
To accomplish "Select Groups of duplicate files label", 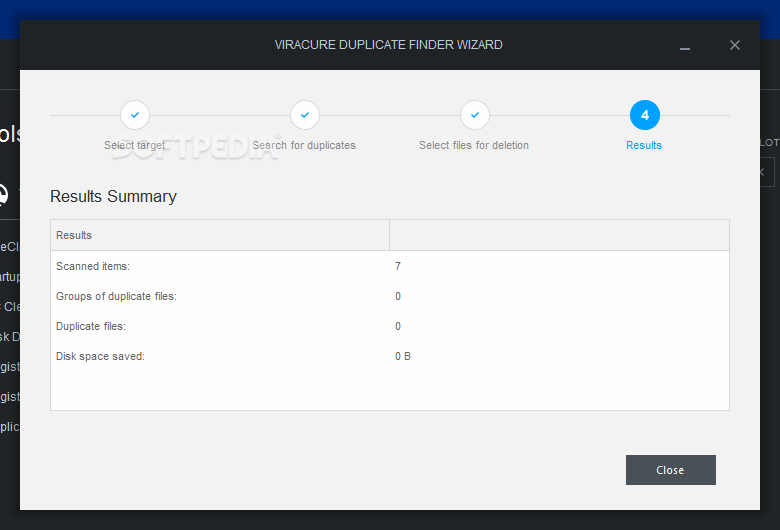I will pyautogui.click(x=116, y=296).
